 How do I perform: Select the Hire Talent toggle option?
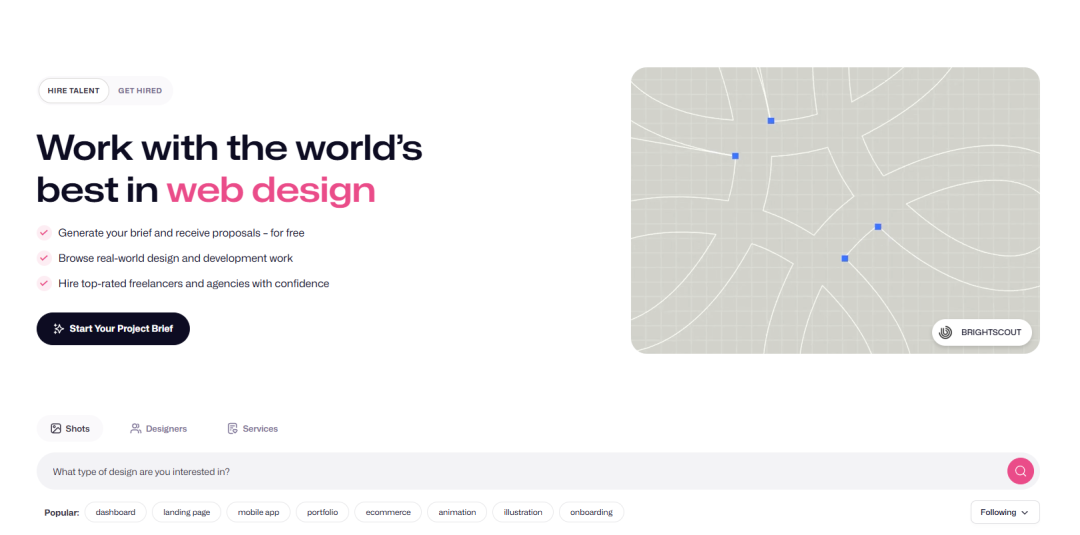[74, 90]
